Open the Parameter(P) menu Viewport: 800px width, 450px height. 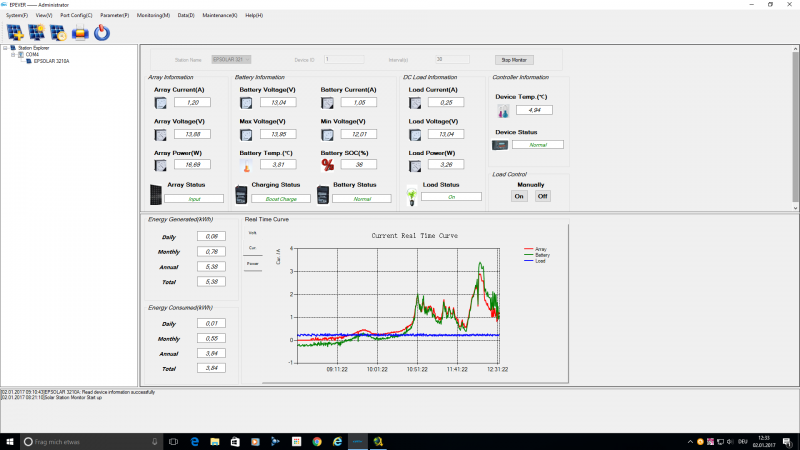pos(114,15)
